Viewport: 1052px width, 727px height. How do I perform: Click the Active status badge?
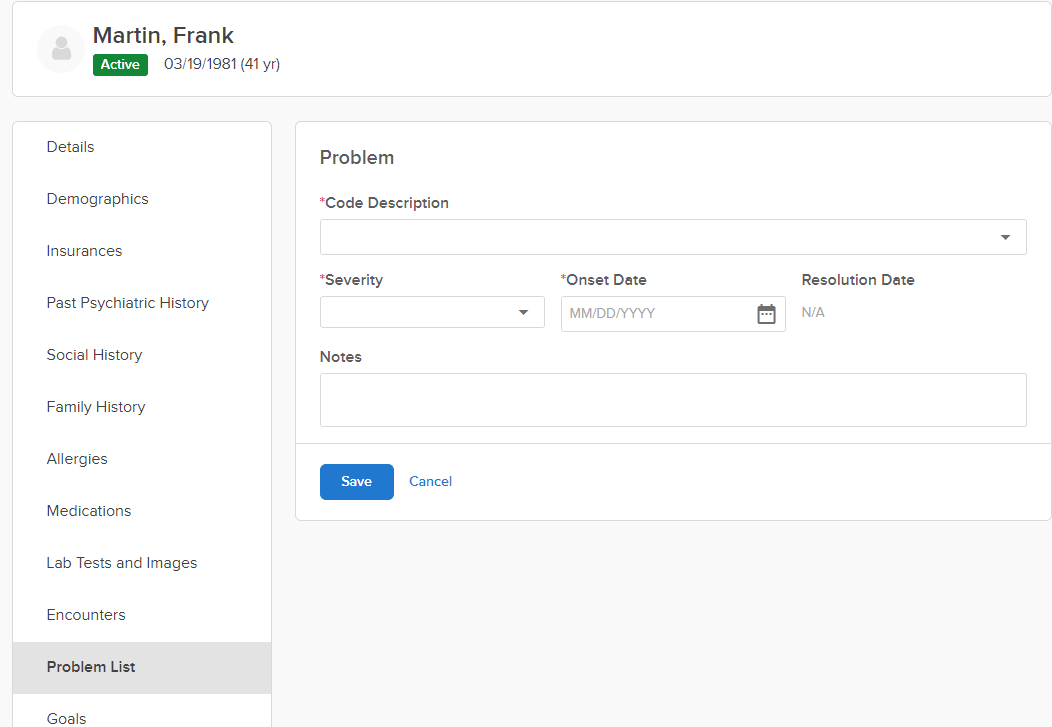point(120,65)
